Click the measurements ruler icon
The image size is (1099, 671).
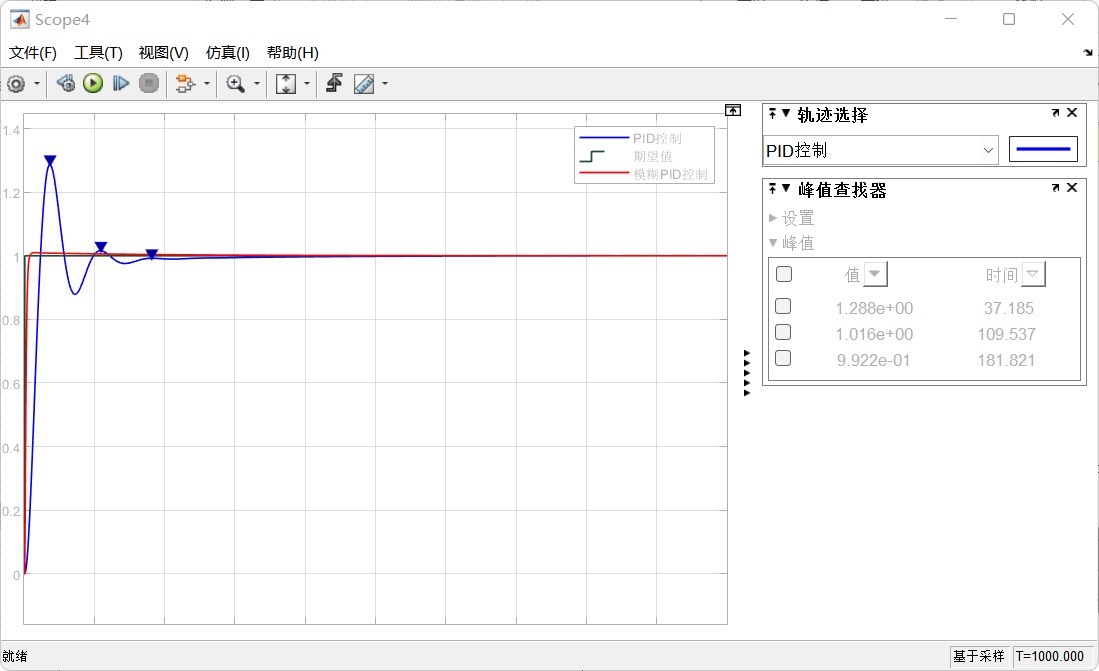click(364, 84)
